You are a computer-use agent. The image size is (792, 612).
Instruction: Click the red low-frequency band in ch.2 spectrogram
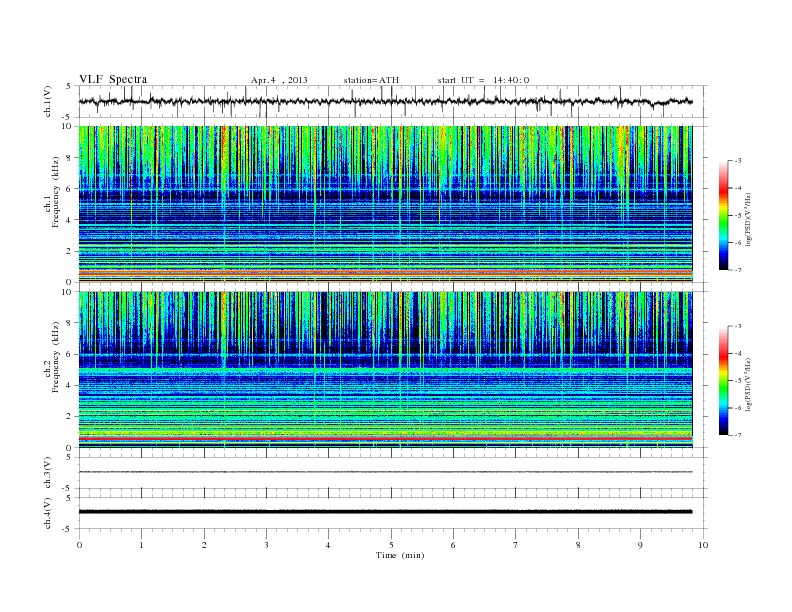[x=385, y=439]
